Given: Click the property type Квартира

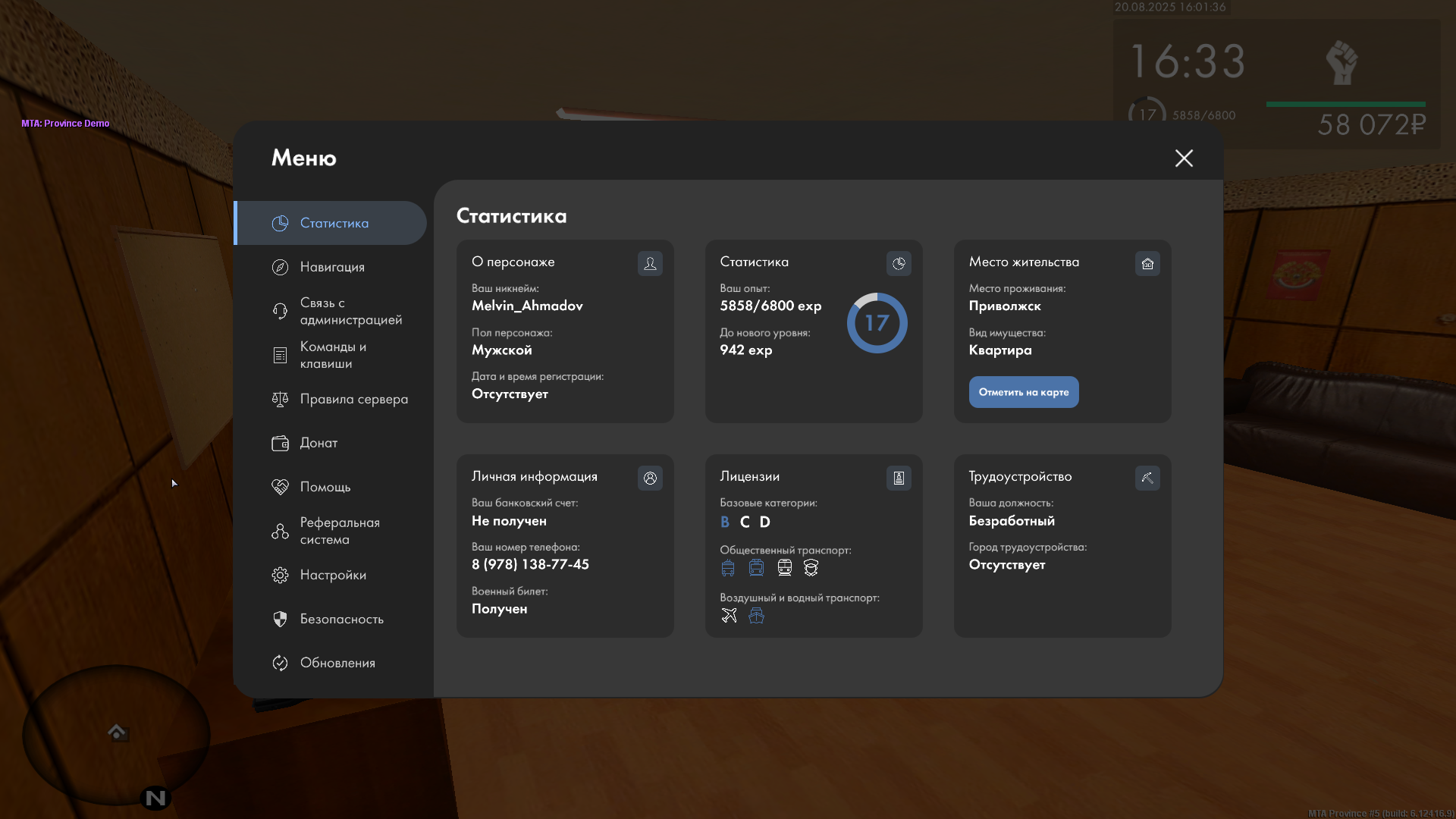Looking at the screenshot, I should coord(1000,350).
